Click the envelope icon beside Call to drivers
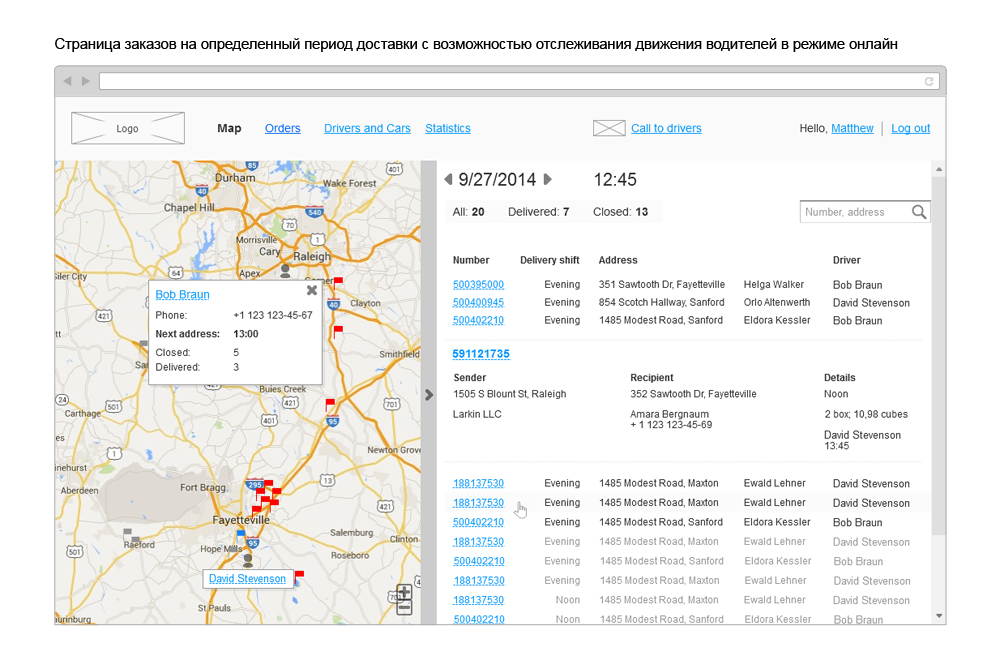The height and width of the screenshot is (656, 1000). click(609, 128)
